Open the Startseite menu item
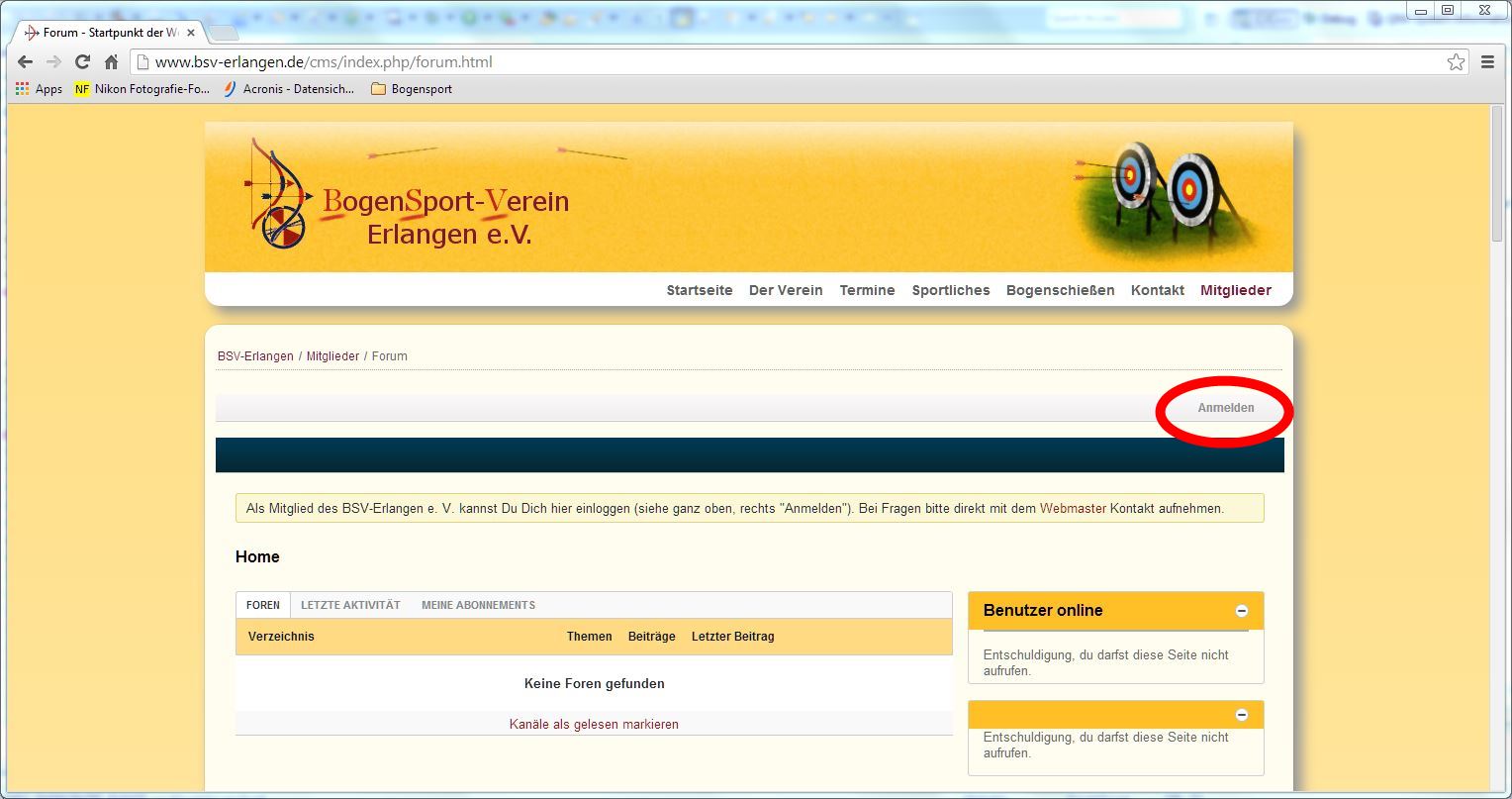Image resolution: width=1512 pixels, height=799 pixels. click(x=700, y=290)
